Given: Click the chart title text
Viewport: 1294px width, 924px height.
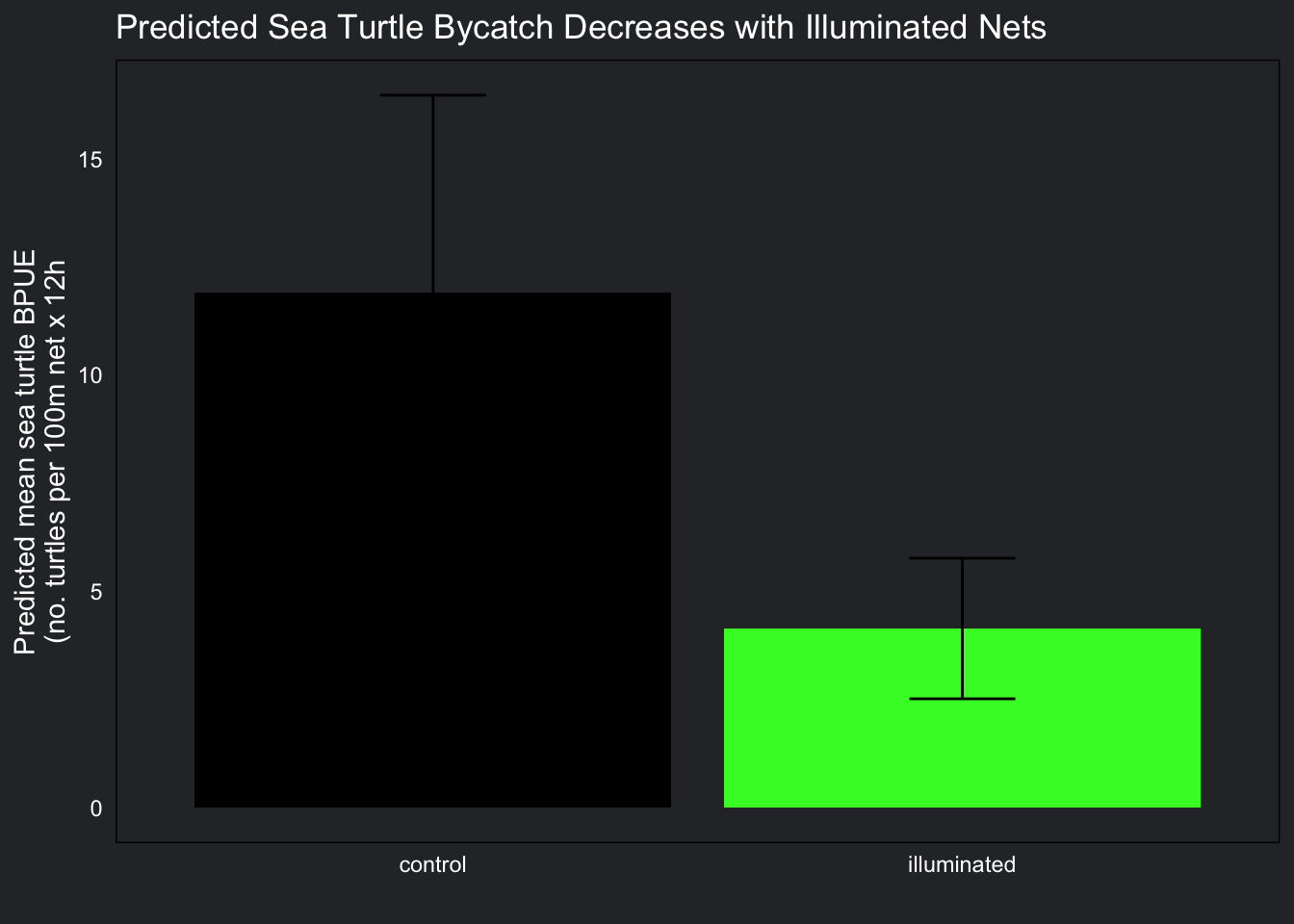Looking at the screenshot, I should (x=581, y=27).
